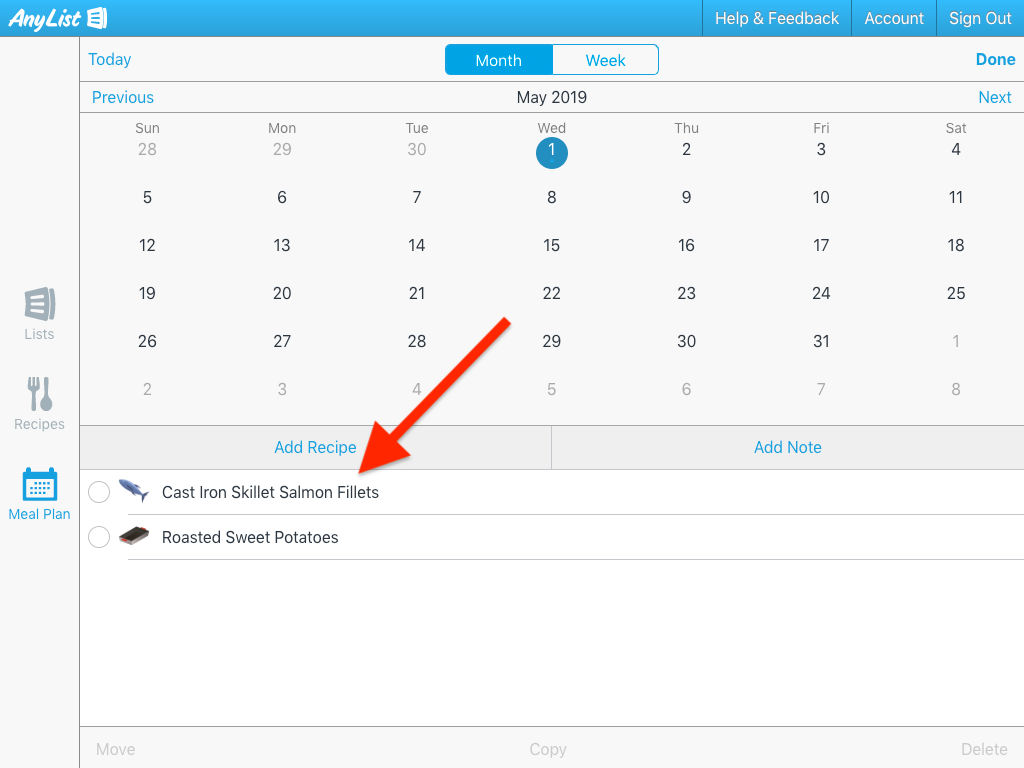
Task: Click the AnyList logo
Action: point(58,18)
